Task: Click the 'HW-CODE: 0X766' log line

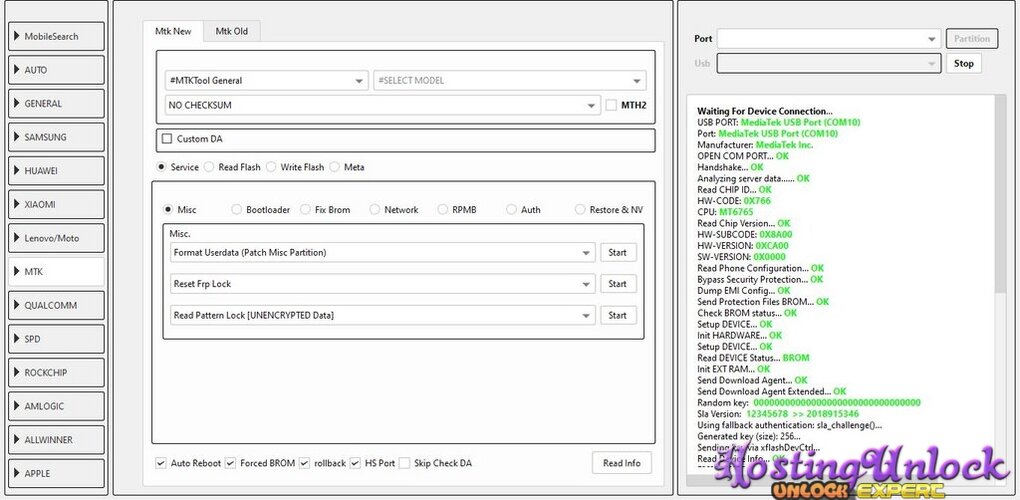Action: pyautogui.click(x=734, y=201)
